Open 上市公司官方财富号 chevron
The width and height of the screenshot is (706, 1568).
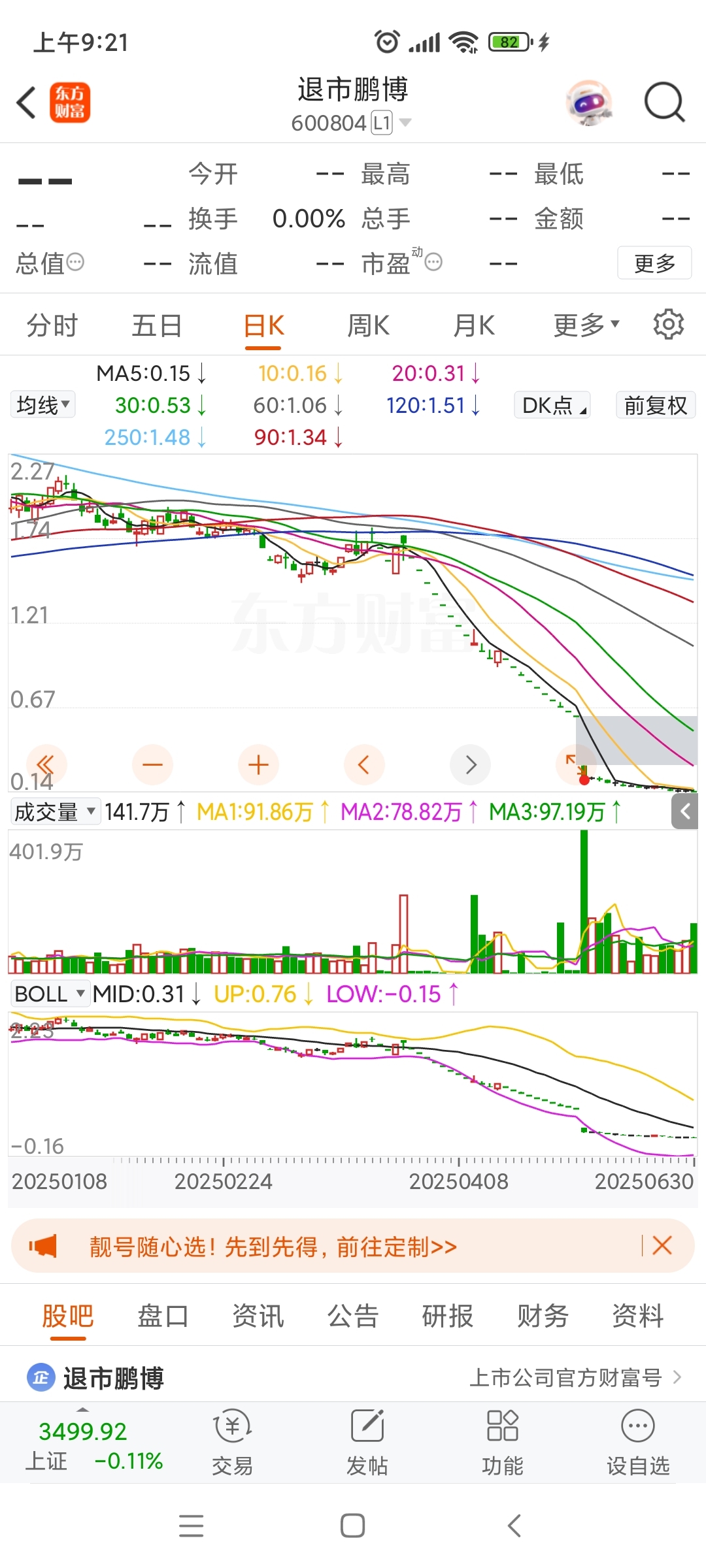point(677,1377)
